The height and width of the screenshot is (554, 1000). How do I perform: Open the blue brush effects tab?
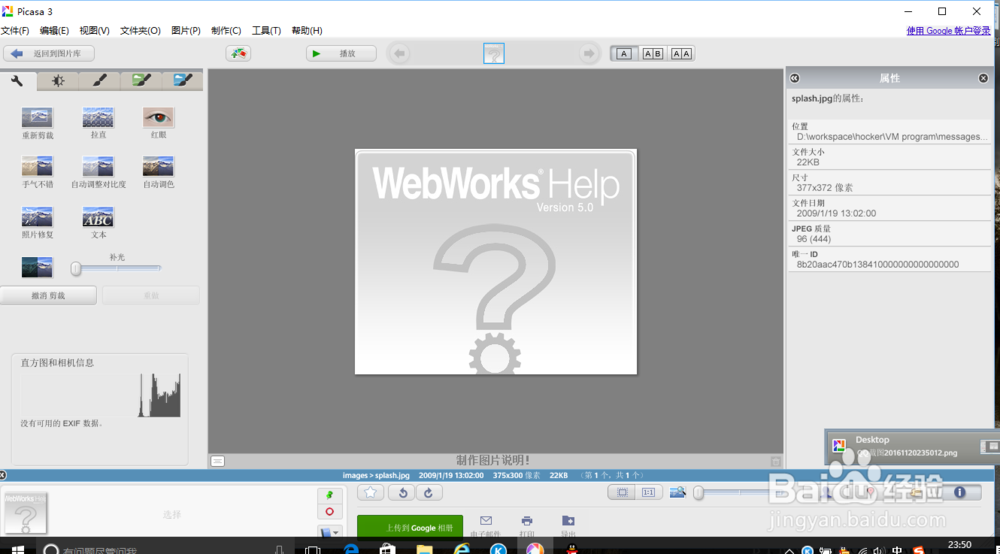tap(182, 80)
